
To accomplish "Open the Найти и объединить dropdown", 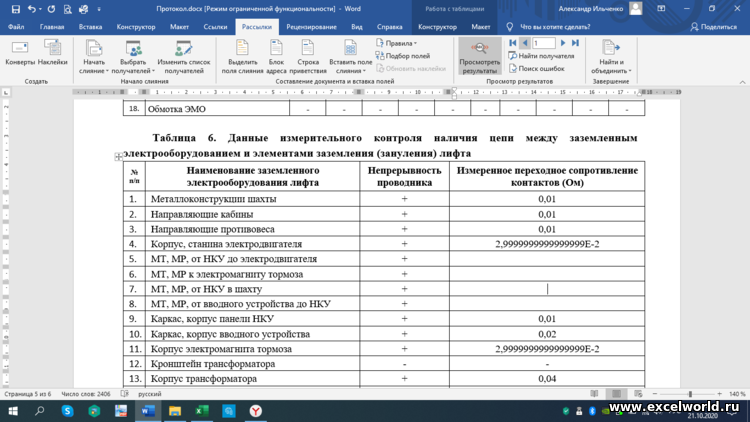I will (611, 57).
